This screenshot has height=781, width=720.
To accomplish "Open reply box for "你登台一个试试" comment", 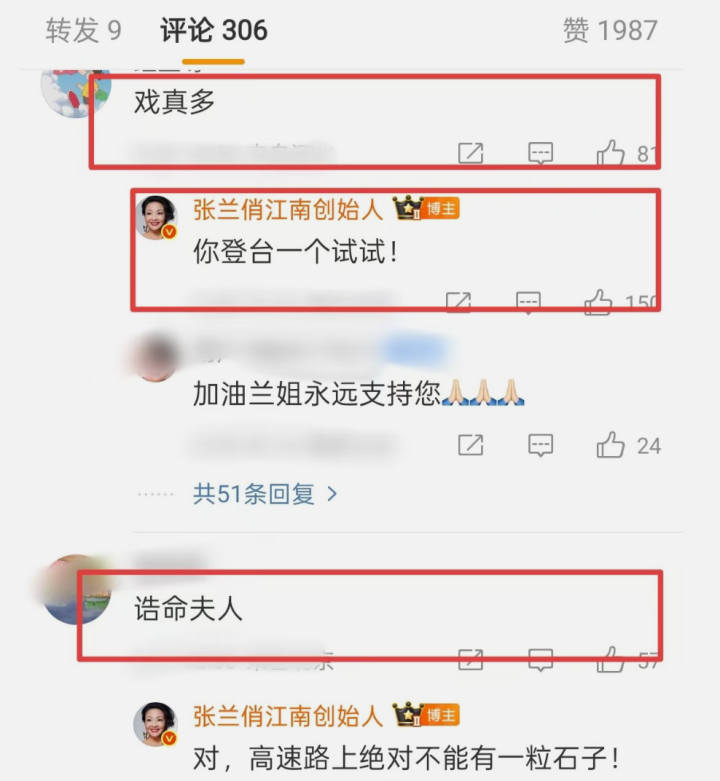I will coord(528,302).
